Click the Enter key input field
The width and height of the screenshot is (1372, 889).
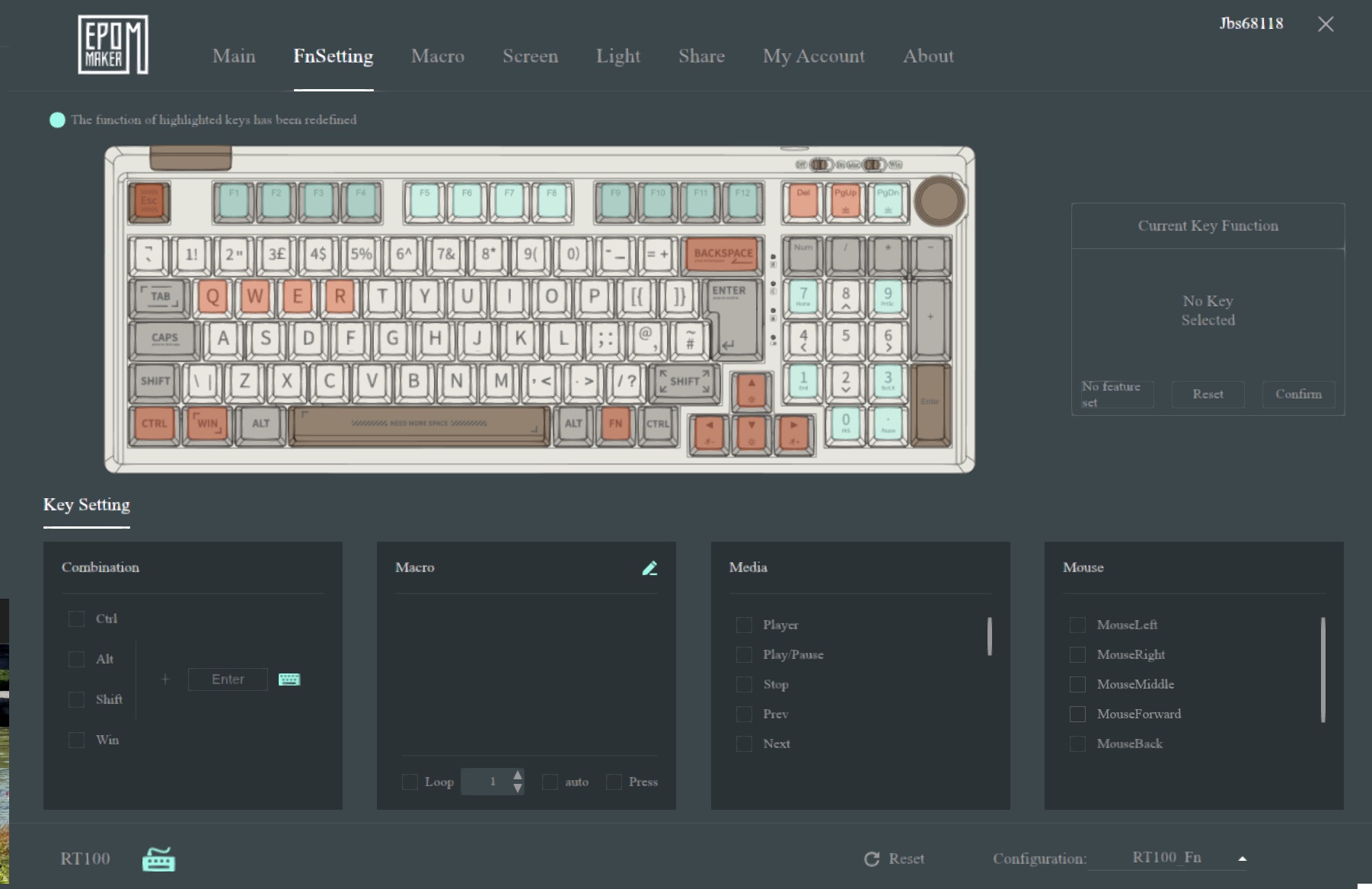pos(228,680)
